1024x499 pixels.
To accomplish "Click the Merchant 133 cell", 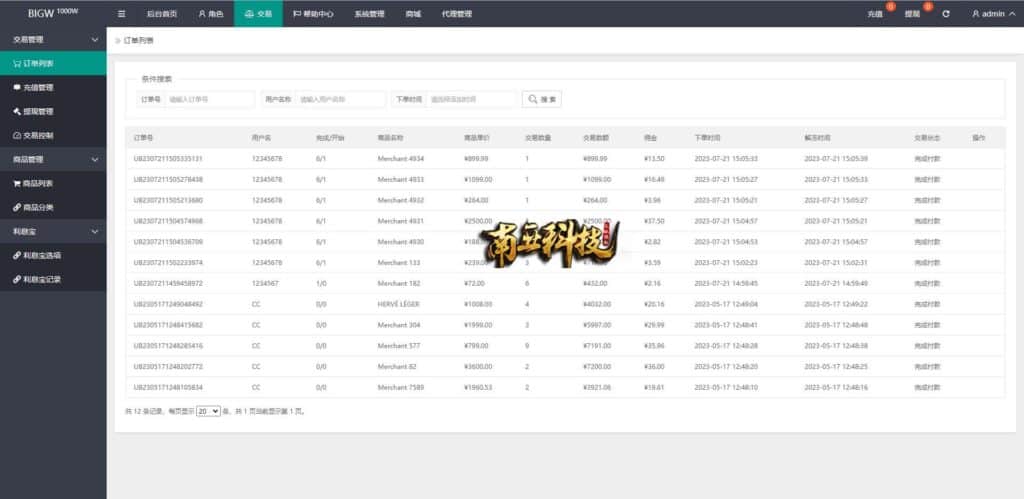I will tap(398, 263).
